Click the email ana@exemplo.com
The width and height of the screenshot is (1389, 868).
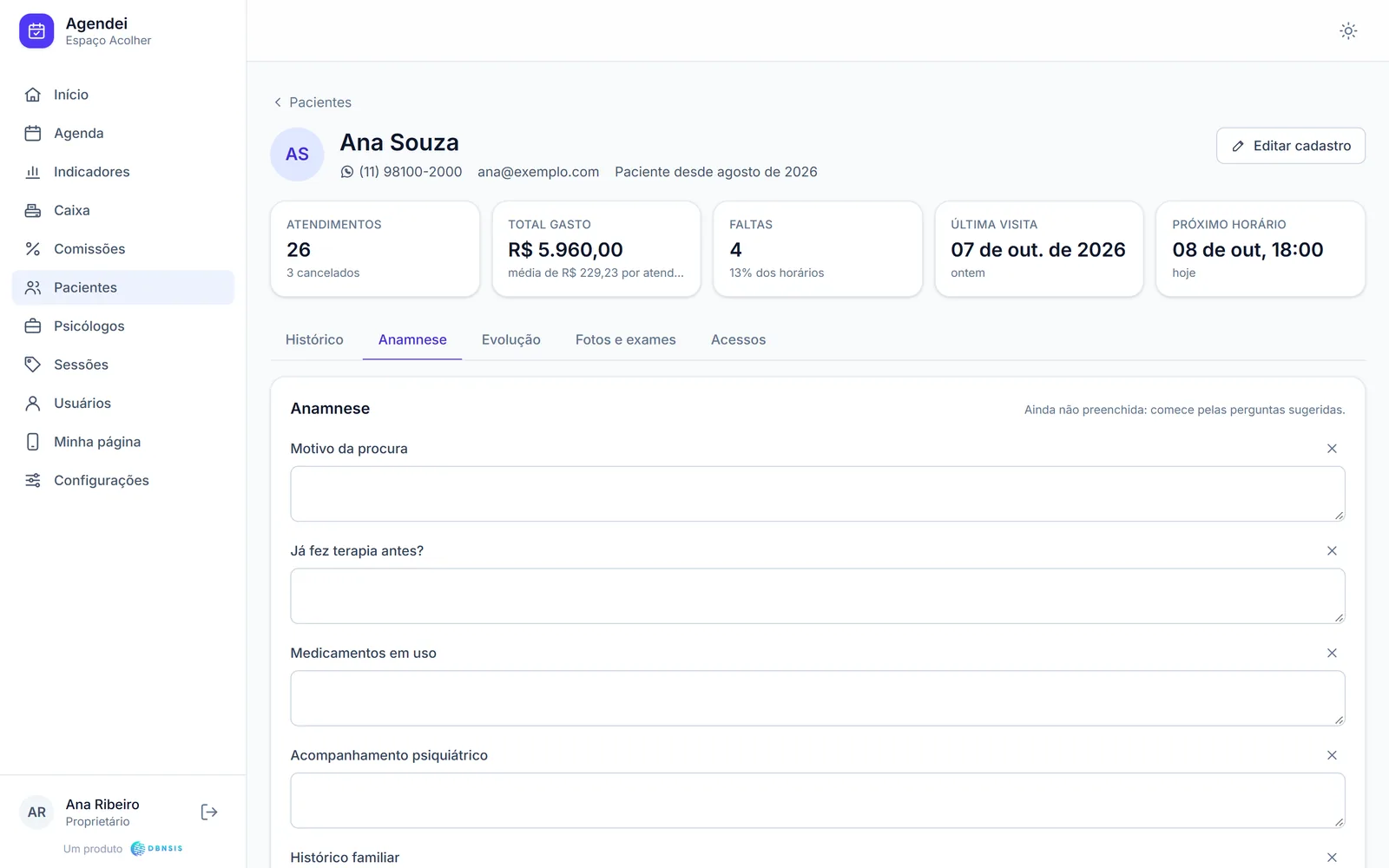pos(538,172)
